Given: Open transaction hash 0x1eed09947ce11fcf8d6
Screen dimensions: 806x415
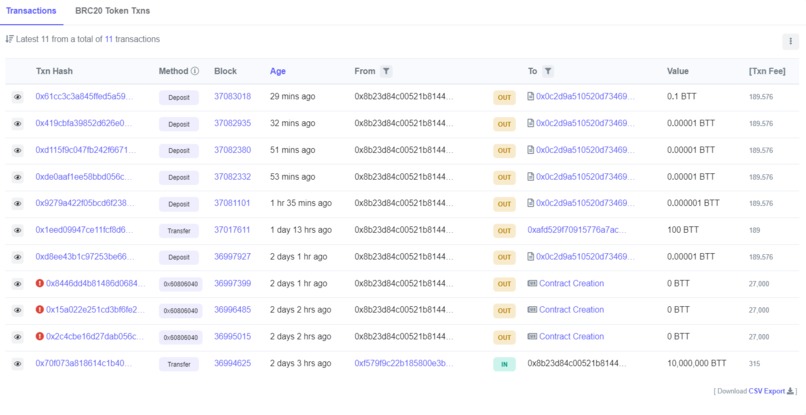Looking at the screenshot, I should click(84, 230).
